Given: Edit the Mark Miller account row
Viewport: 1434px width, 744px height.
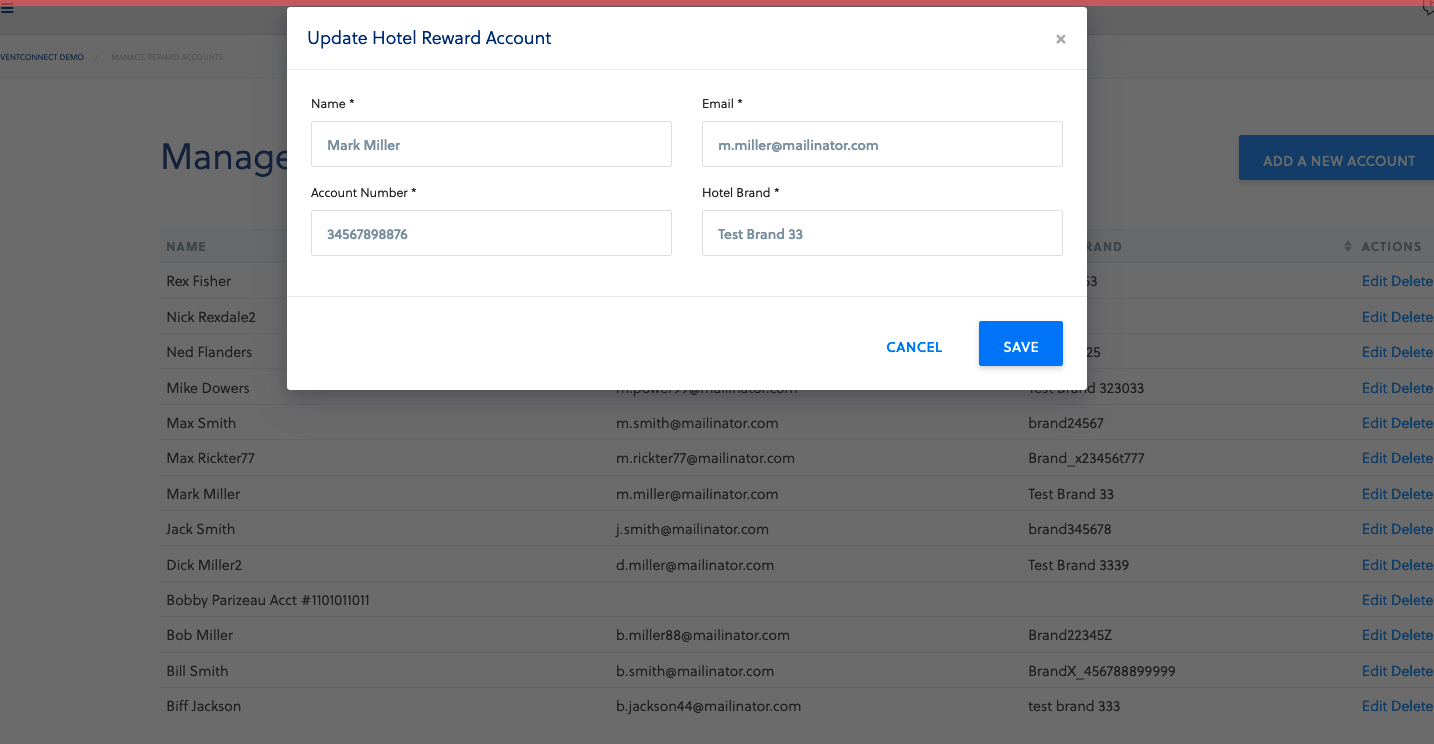Looking at the screenshot, I should [1374, 494].
